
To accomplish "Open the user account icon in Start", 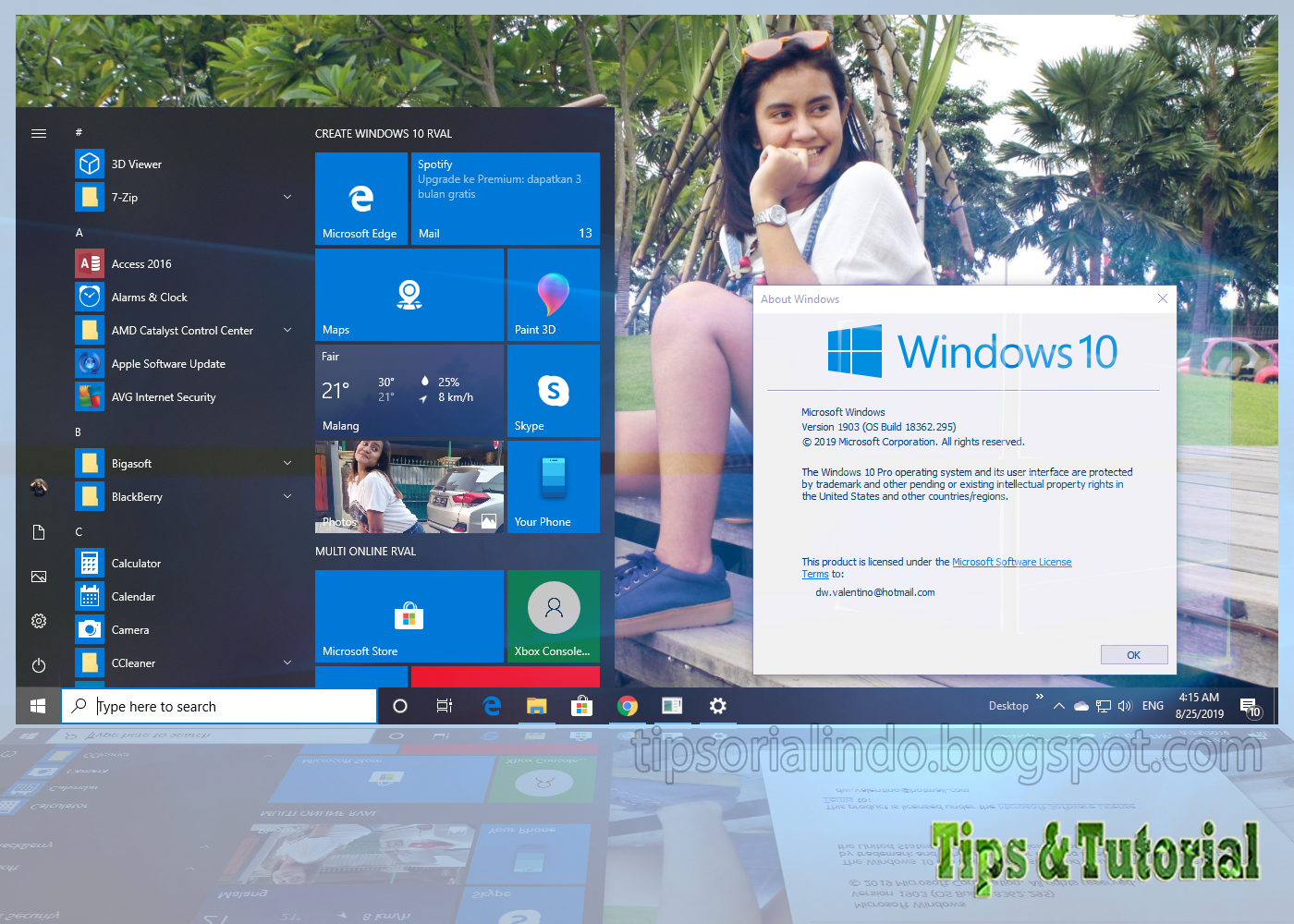I will click(39, 487).
